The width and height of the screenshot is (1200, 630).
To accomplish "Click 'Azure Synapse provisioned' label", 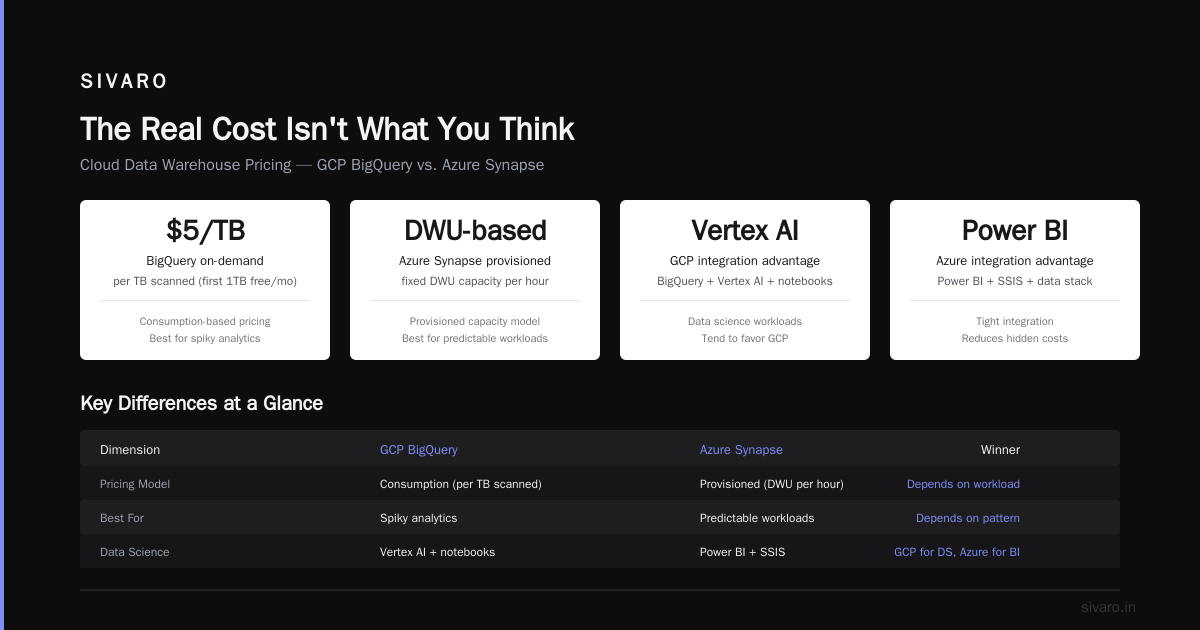I will point(475,261).
